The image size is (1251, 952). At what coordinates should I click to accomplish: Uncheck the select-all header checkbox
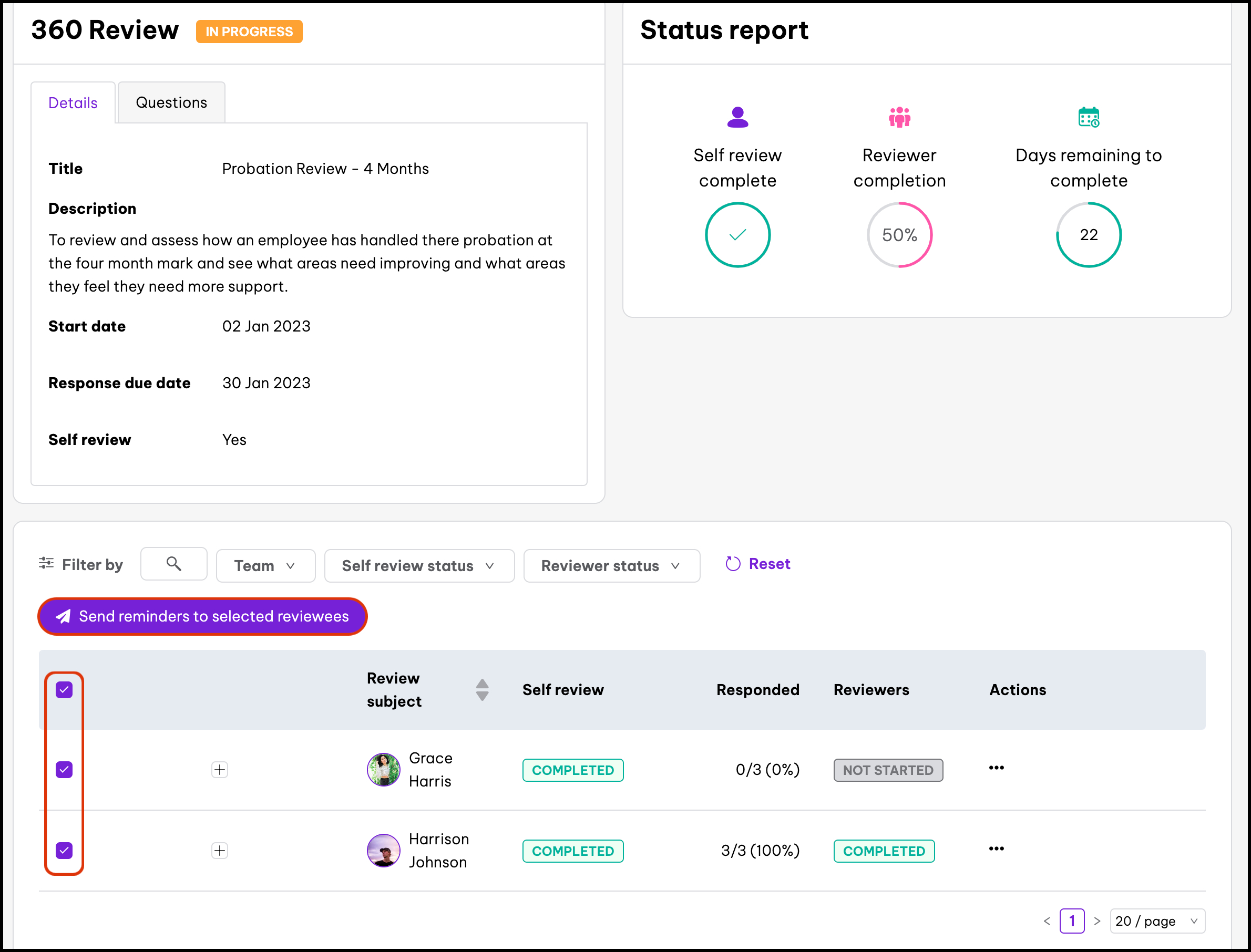click(64, 690)
